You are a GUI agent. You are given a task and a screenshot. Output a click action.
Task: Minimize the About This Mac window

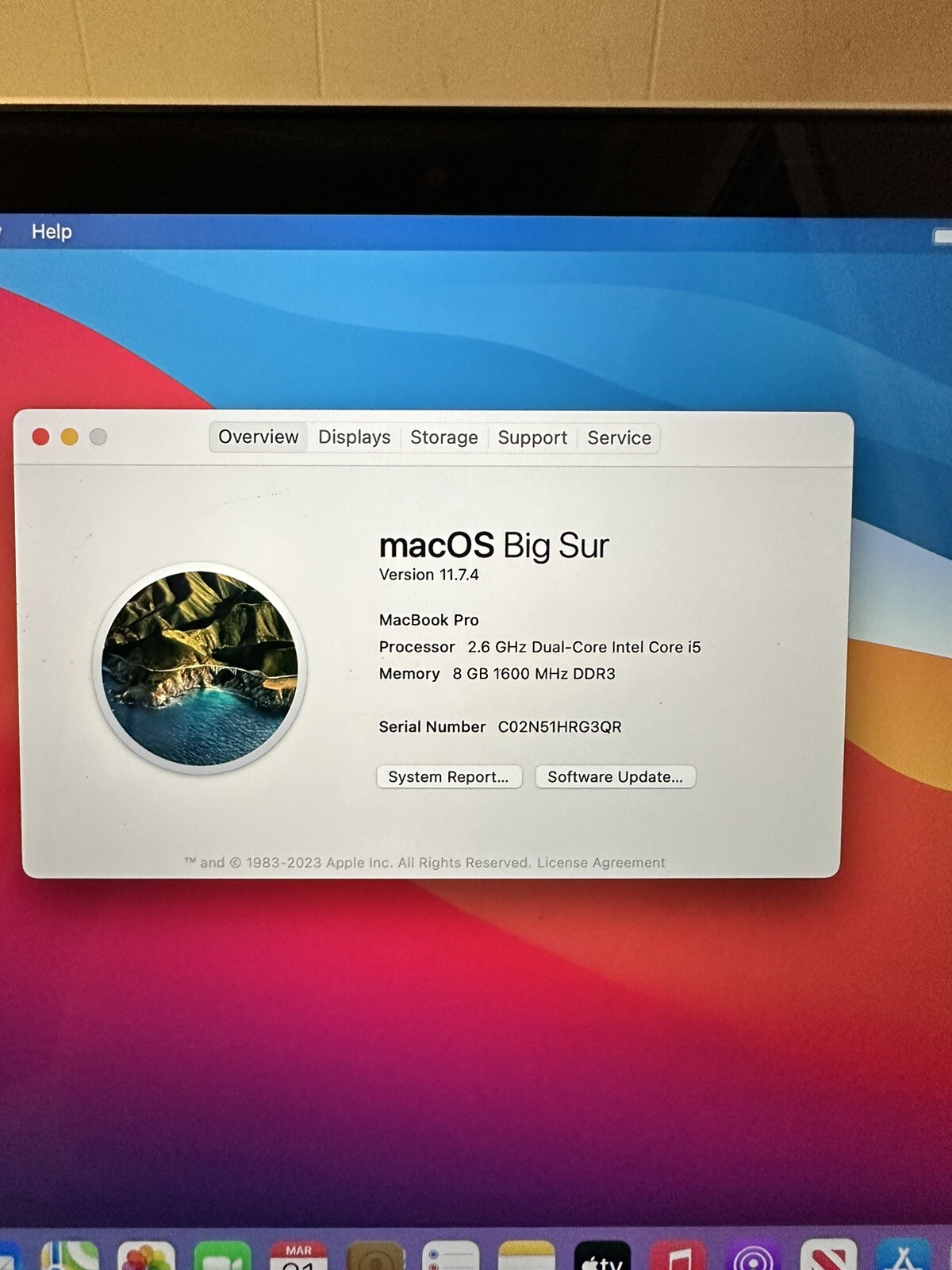point(70,437)
